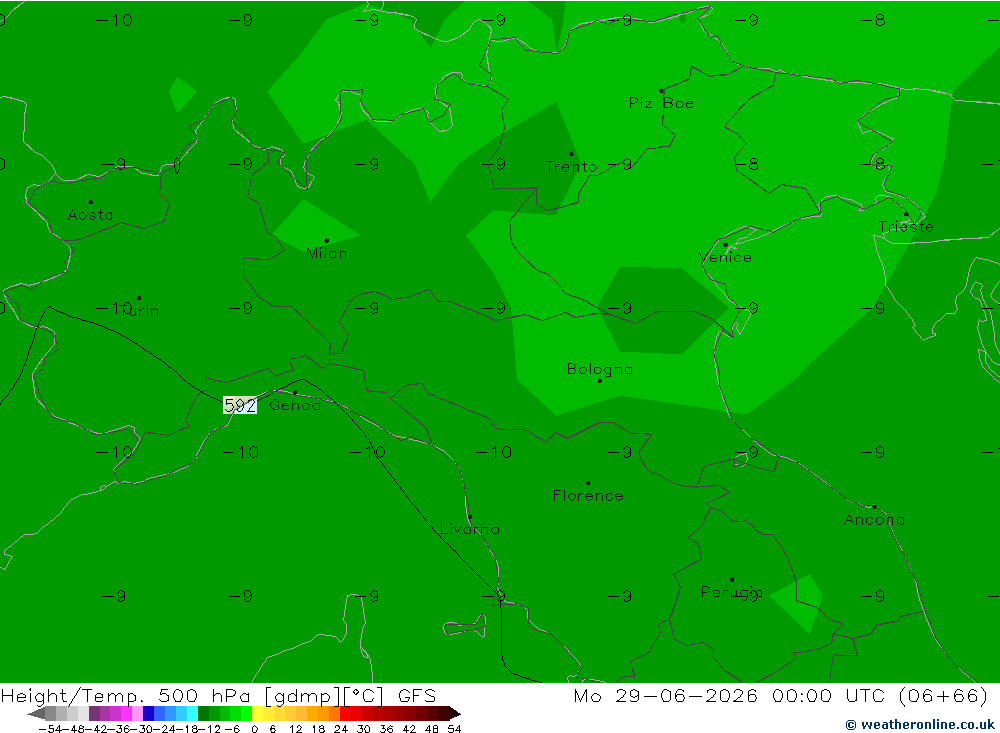Click the Bologna city label
1000x733 pixels.
[x=599, y=369]
